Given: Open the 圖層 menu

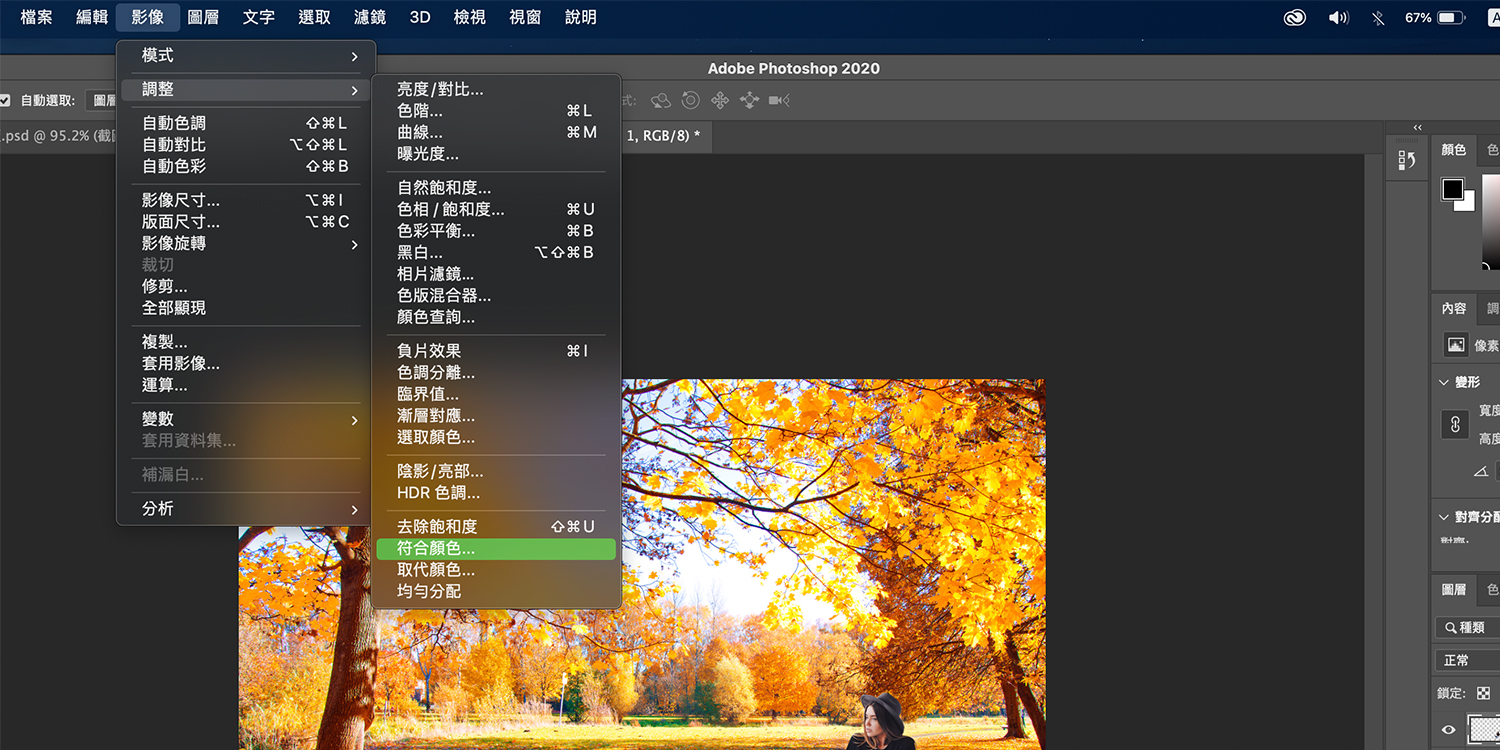Looking at the screenshot, I should pyautogui.click(x=203, y=17).
